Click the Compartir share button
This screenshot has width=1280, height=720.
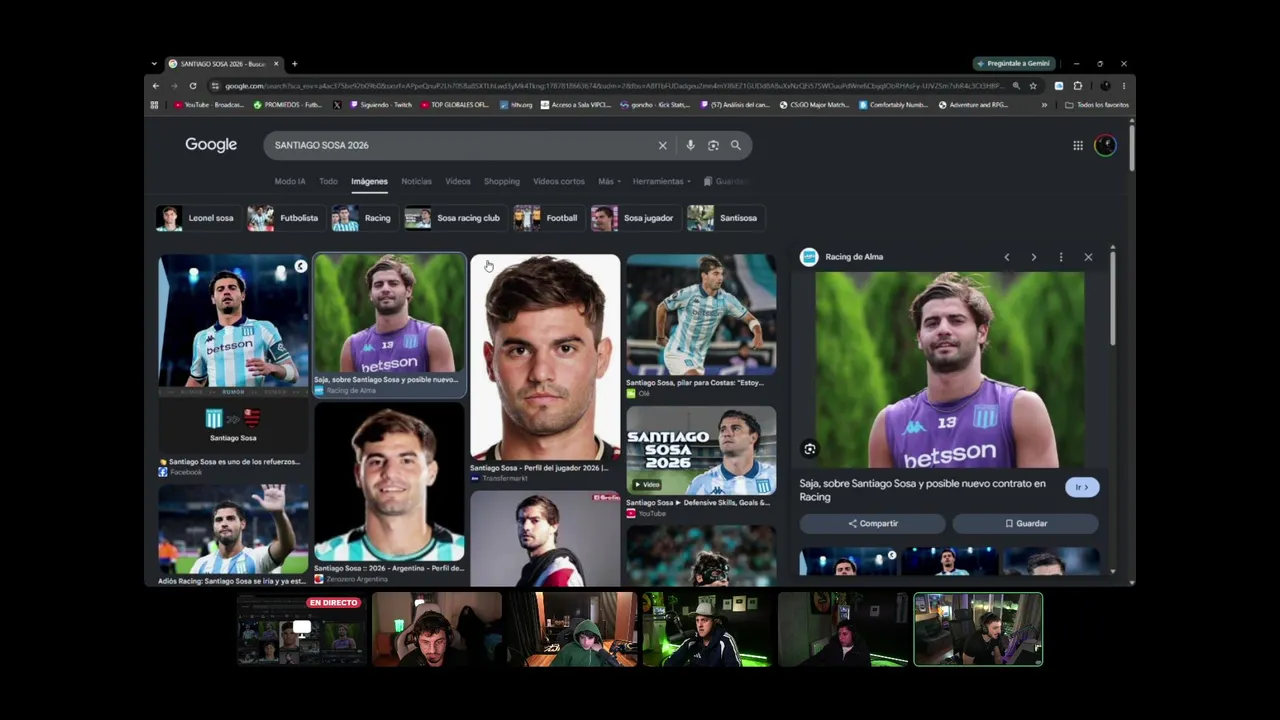(x=873, y=523)
